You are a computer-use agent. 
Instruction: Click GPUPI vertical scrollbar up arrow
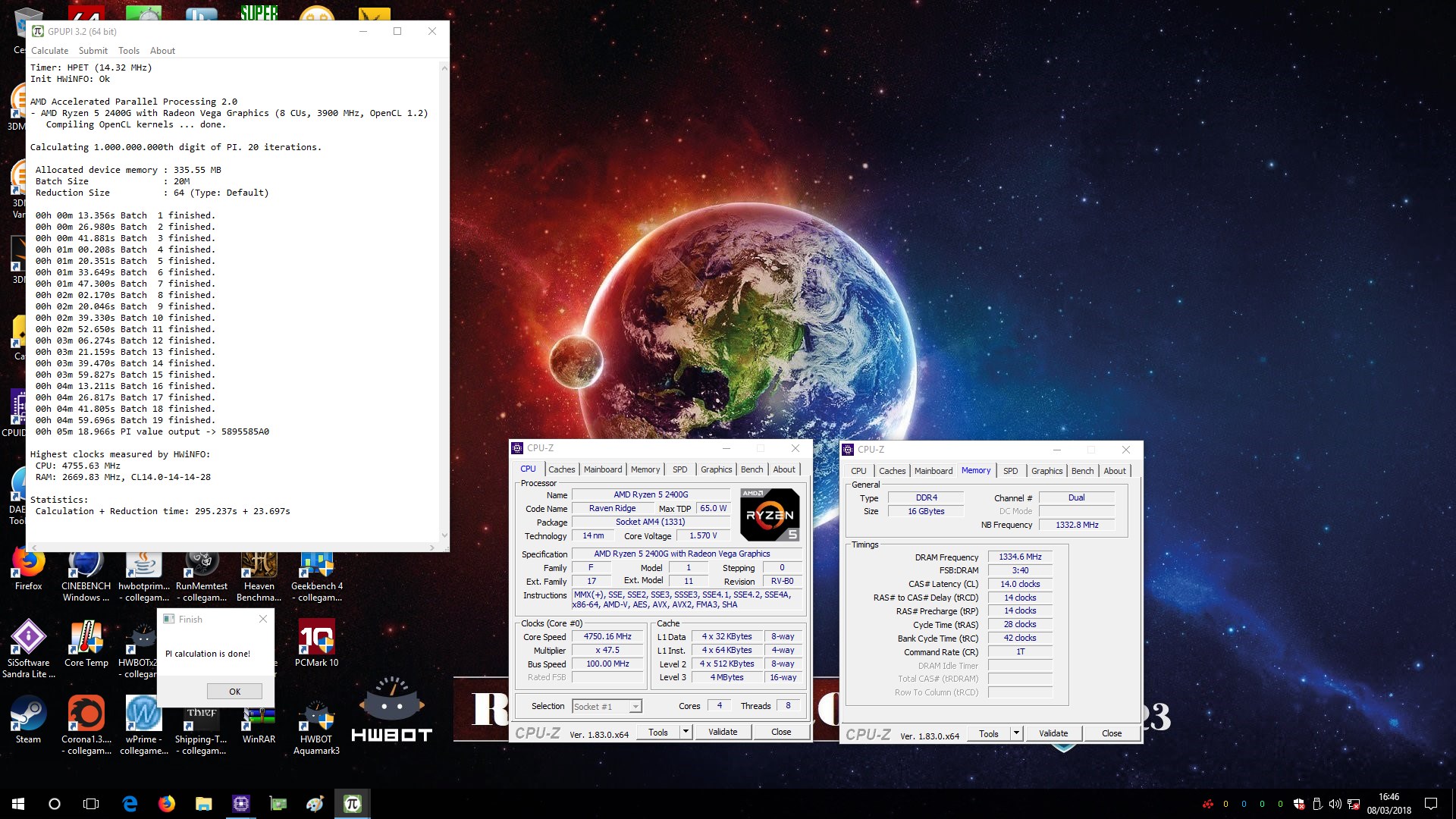point(444,67)
